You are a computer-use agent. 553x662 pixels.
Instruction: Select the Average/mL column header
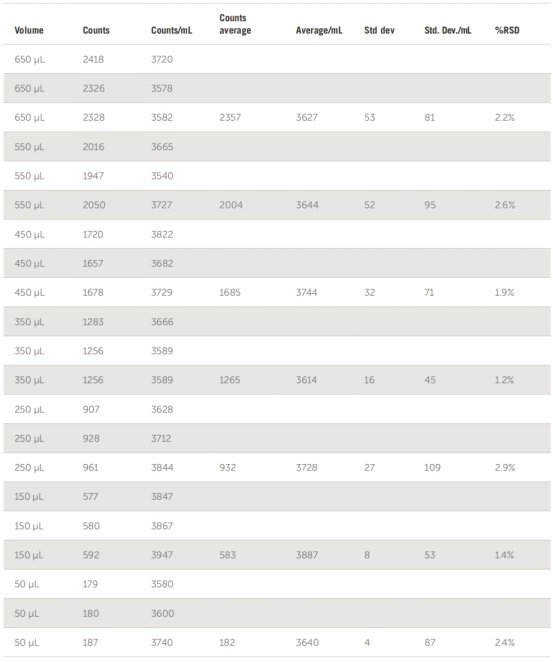[319, 30]
